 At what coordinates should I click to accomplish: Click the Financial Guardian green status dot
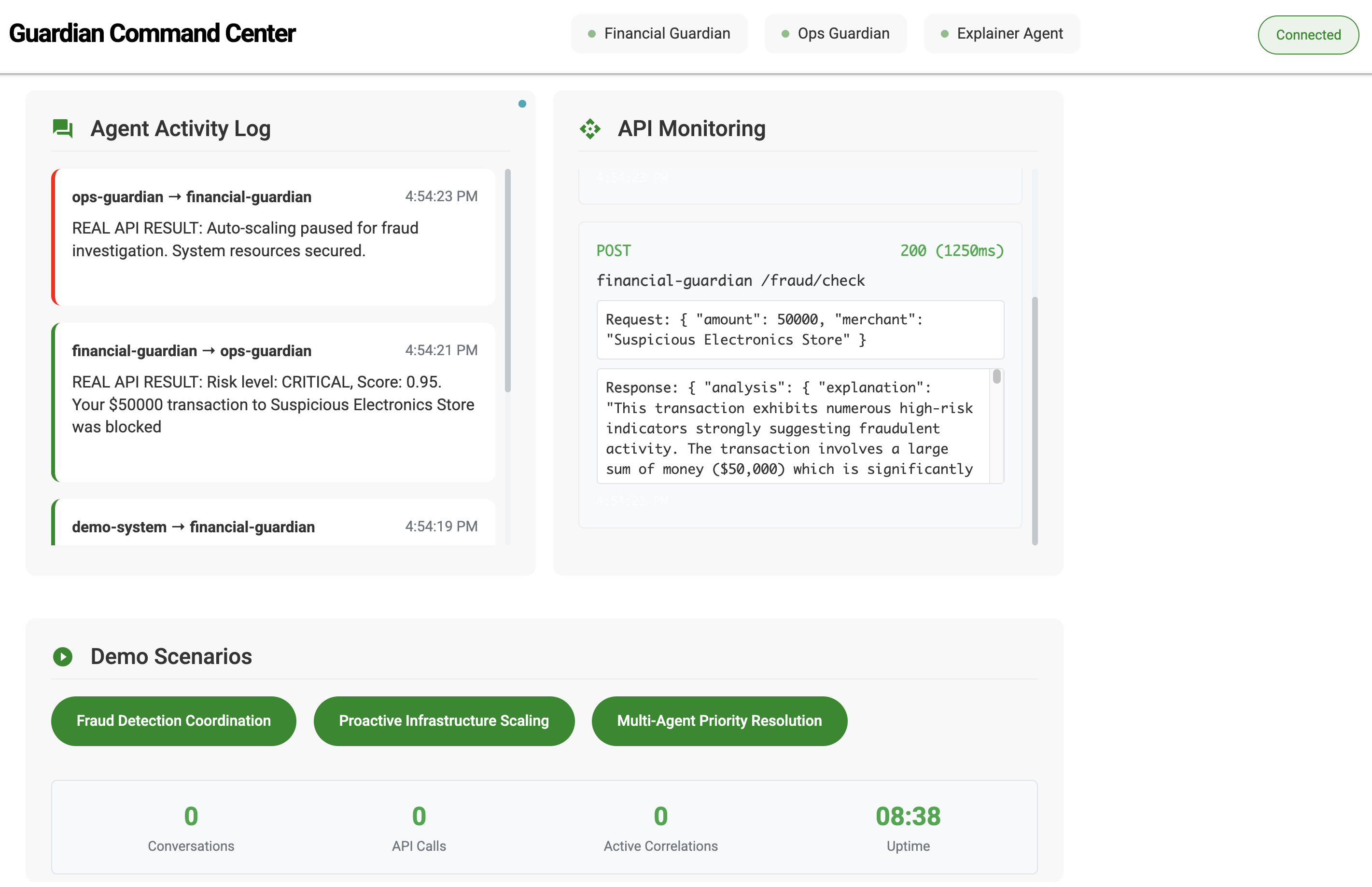[591, 34]
